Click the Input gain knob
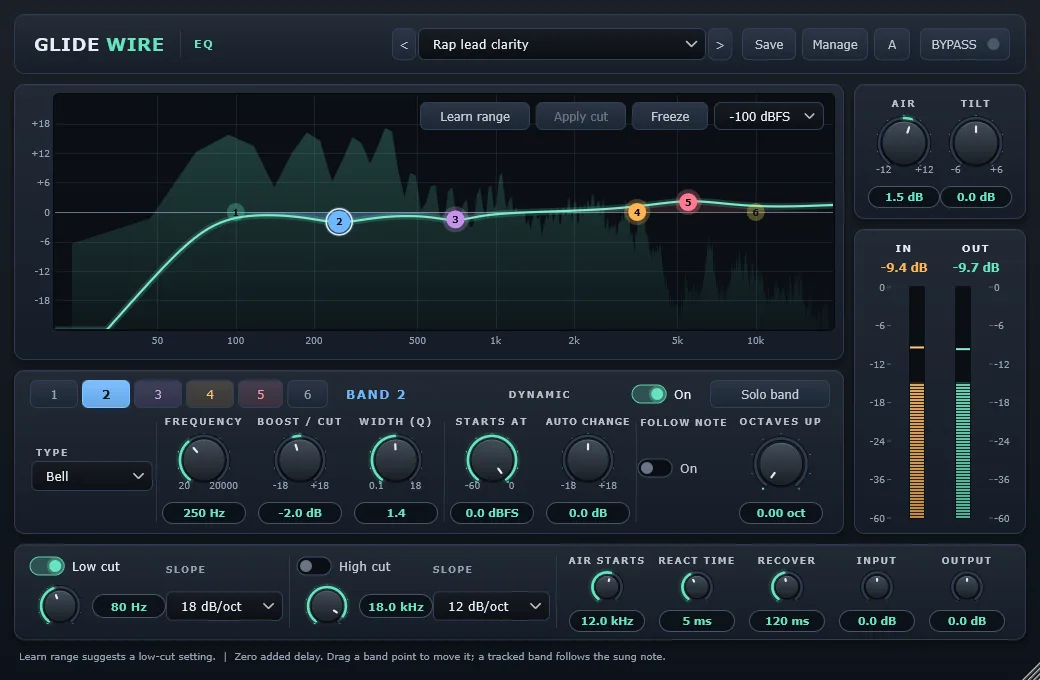This screenshot has height=680, width=1040. (876, 587)
